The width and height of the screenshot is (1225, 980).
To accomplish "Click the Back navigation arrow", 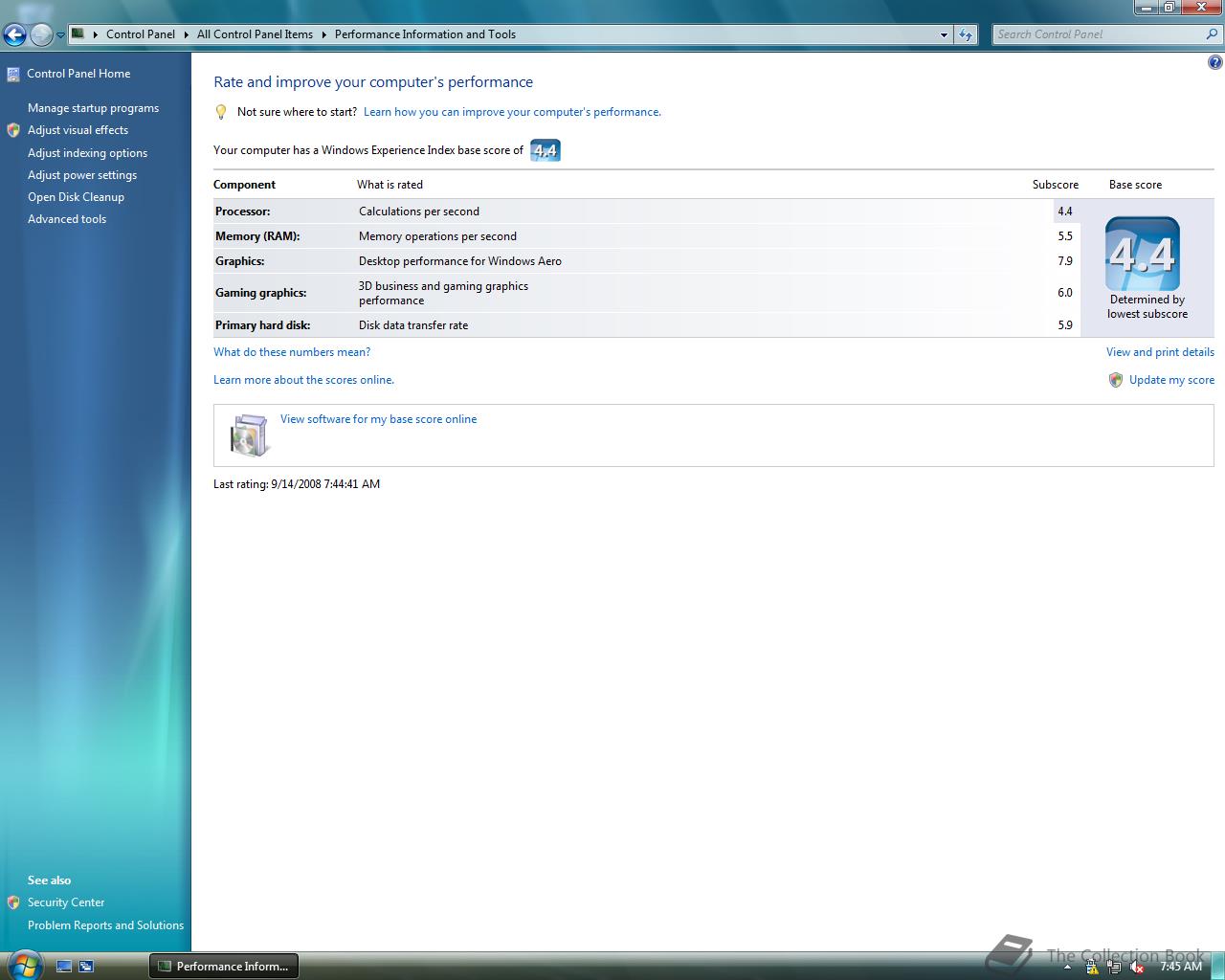I will [14, 35].
